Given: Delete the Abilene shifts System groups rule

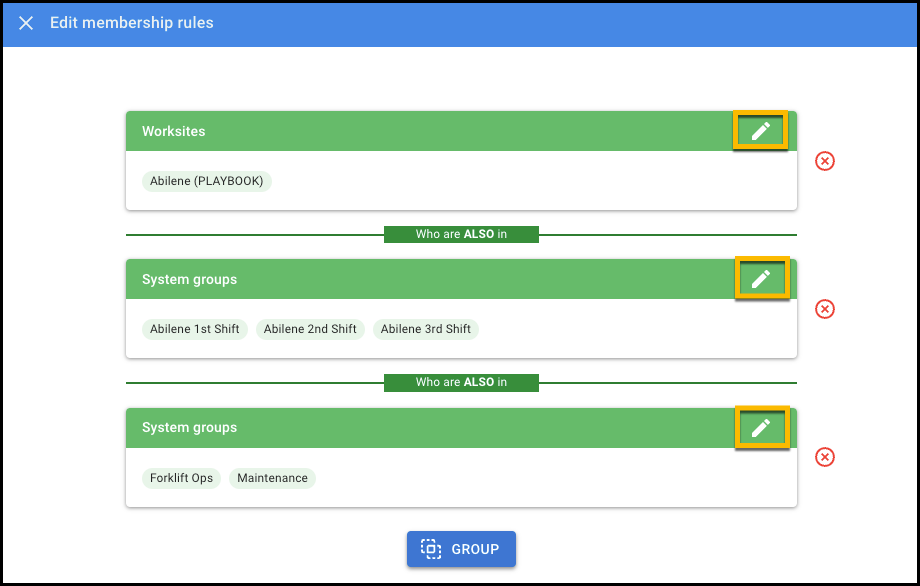Looking at the screenshot, I should [x=824, y=309].
